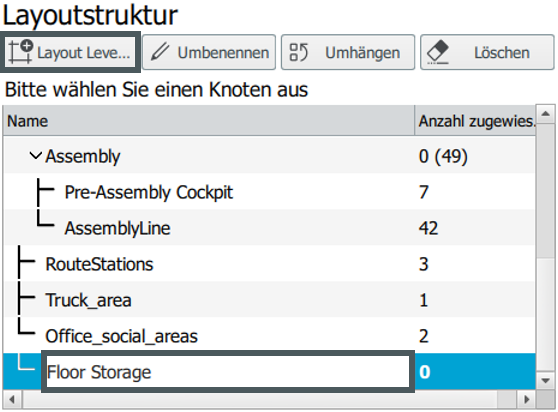Collapse the Assembly tree node
This screenshot has height=412, width=558.
[x=35, y=155]
